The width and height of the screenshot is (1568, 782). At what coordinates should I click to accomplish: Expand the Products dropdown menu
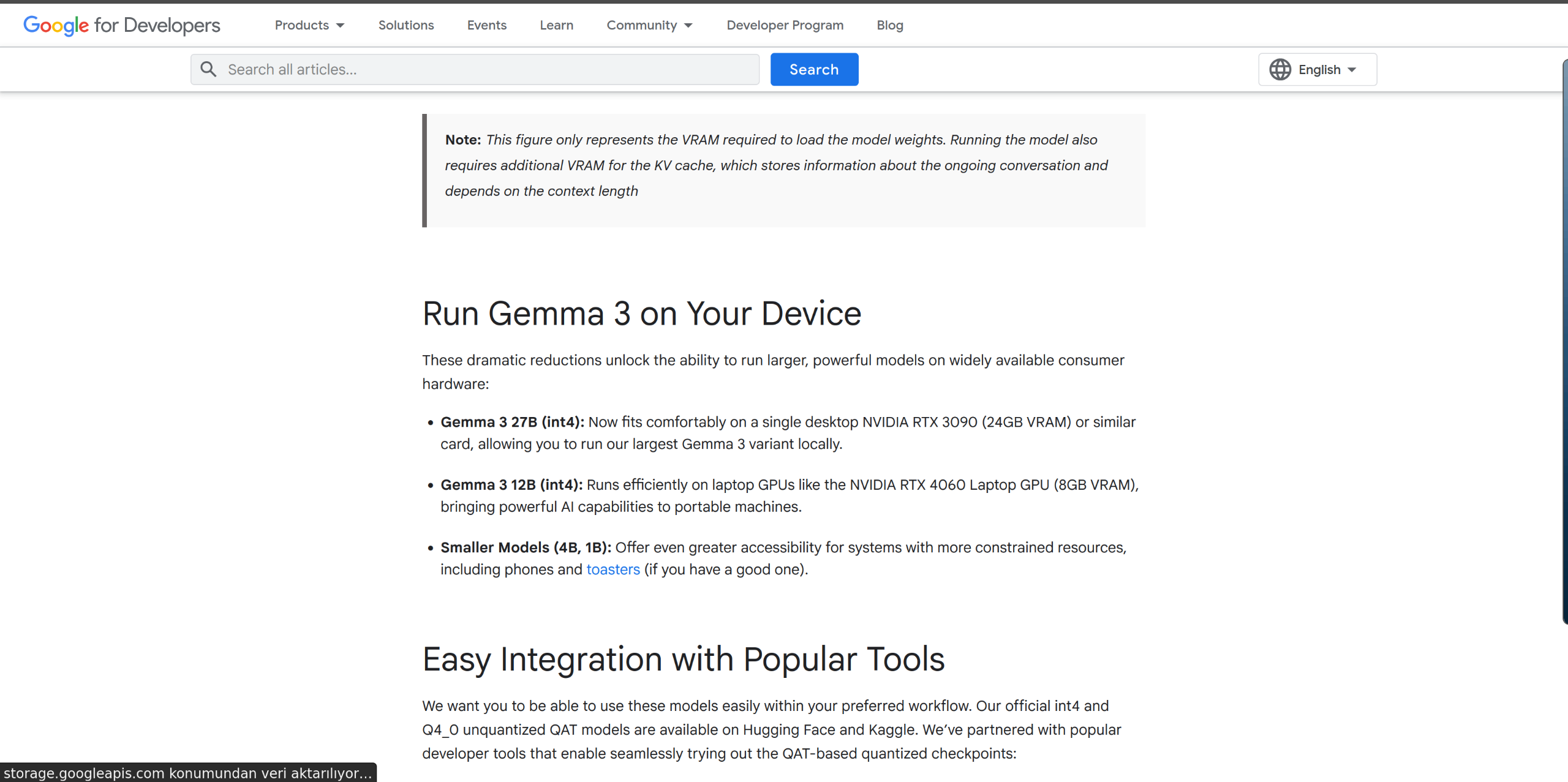[309, 25]
